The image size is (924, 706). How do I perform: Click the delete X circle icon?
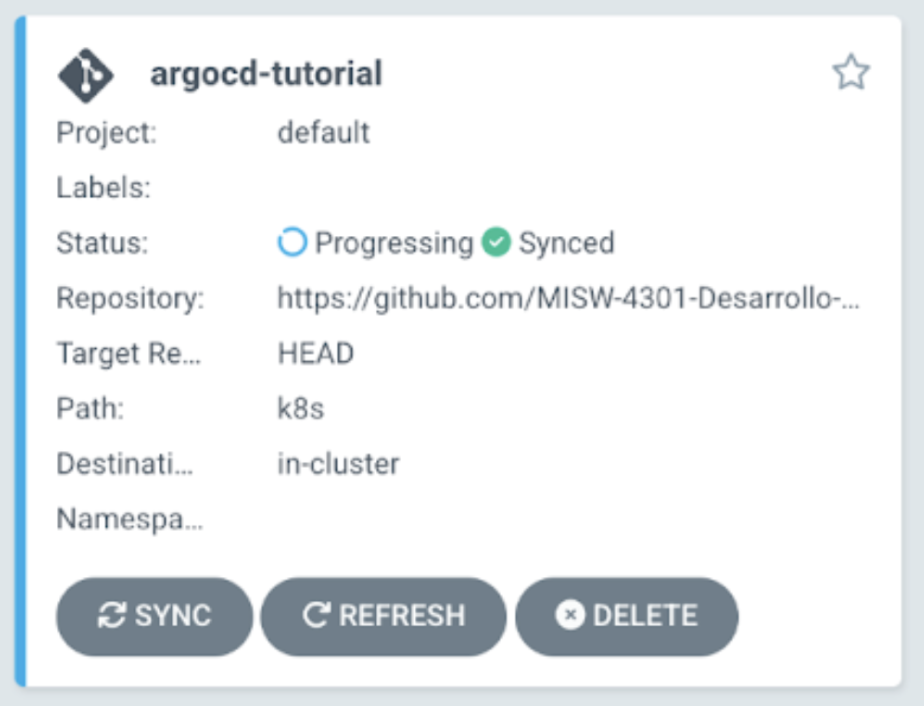(570, 615)
